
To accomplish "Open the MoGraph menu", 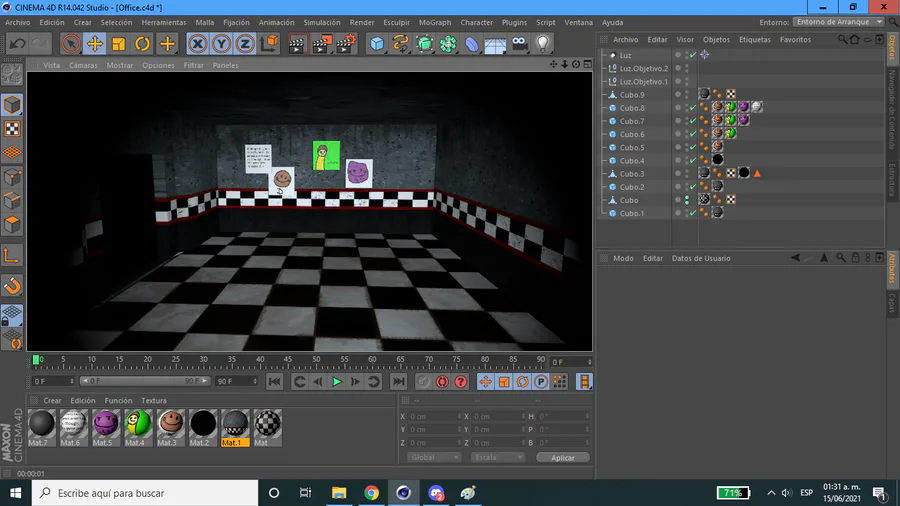I will 435,22.
